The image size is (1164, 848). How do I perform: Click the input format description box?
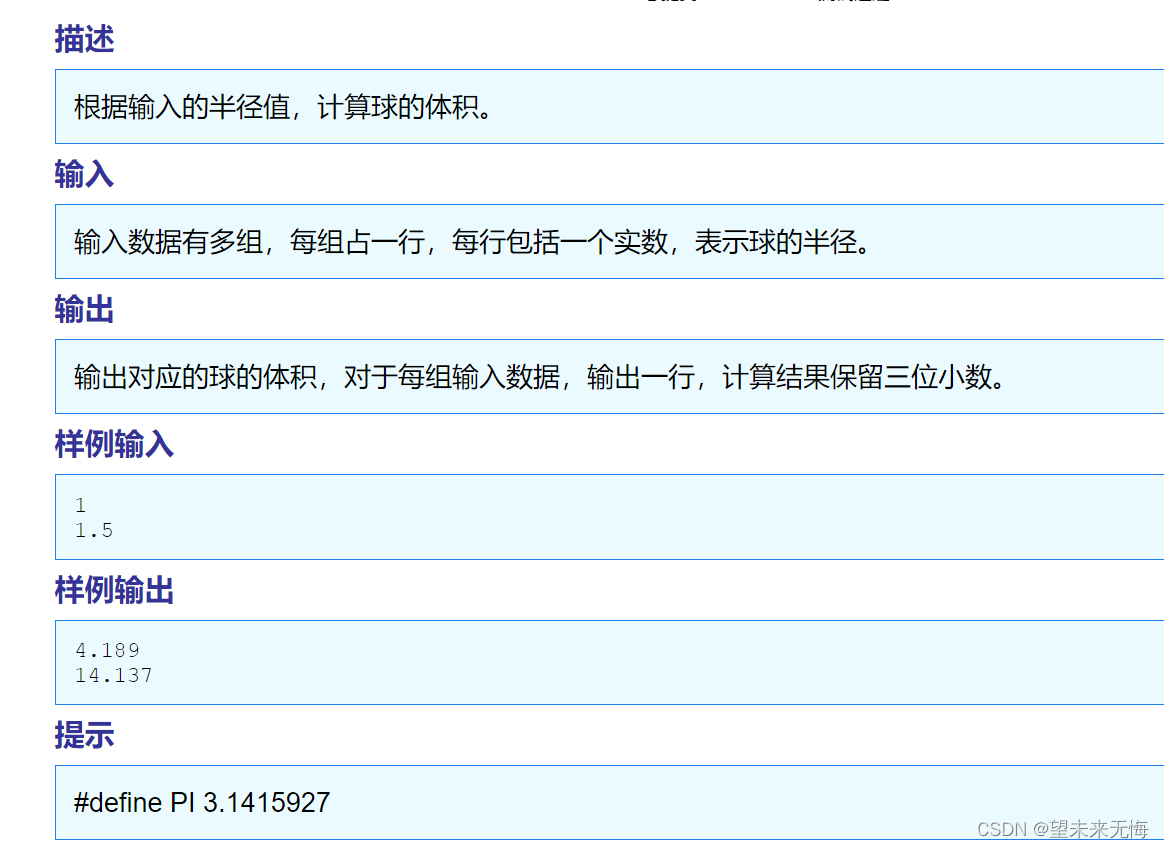[600, 241]
